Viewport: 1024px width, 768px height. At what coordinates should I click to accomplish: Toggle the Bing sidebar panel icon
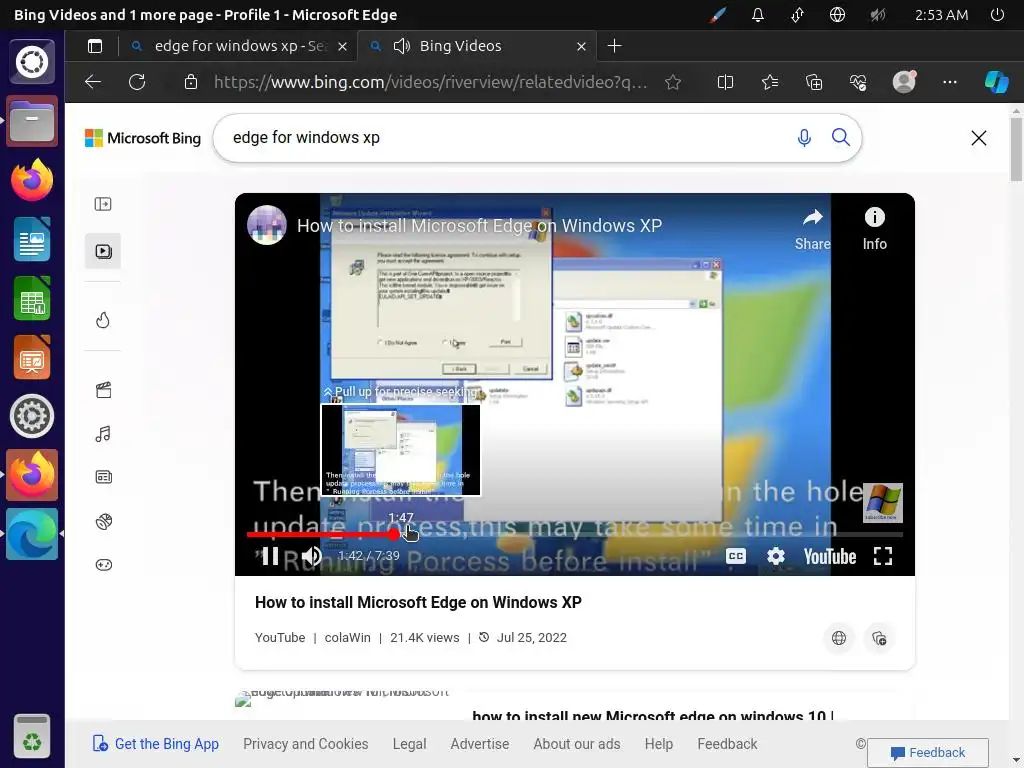coord(103,204)
